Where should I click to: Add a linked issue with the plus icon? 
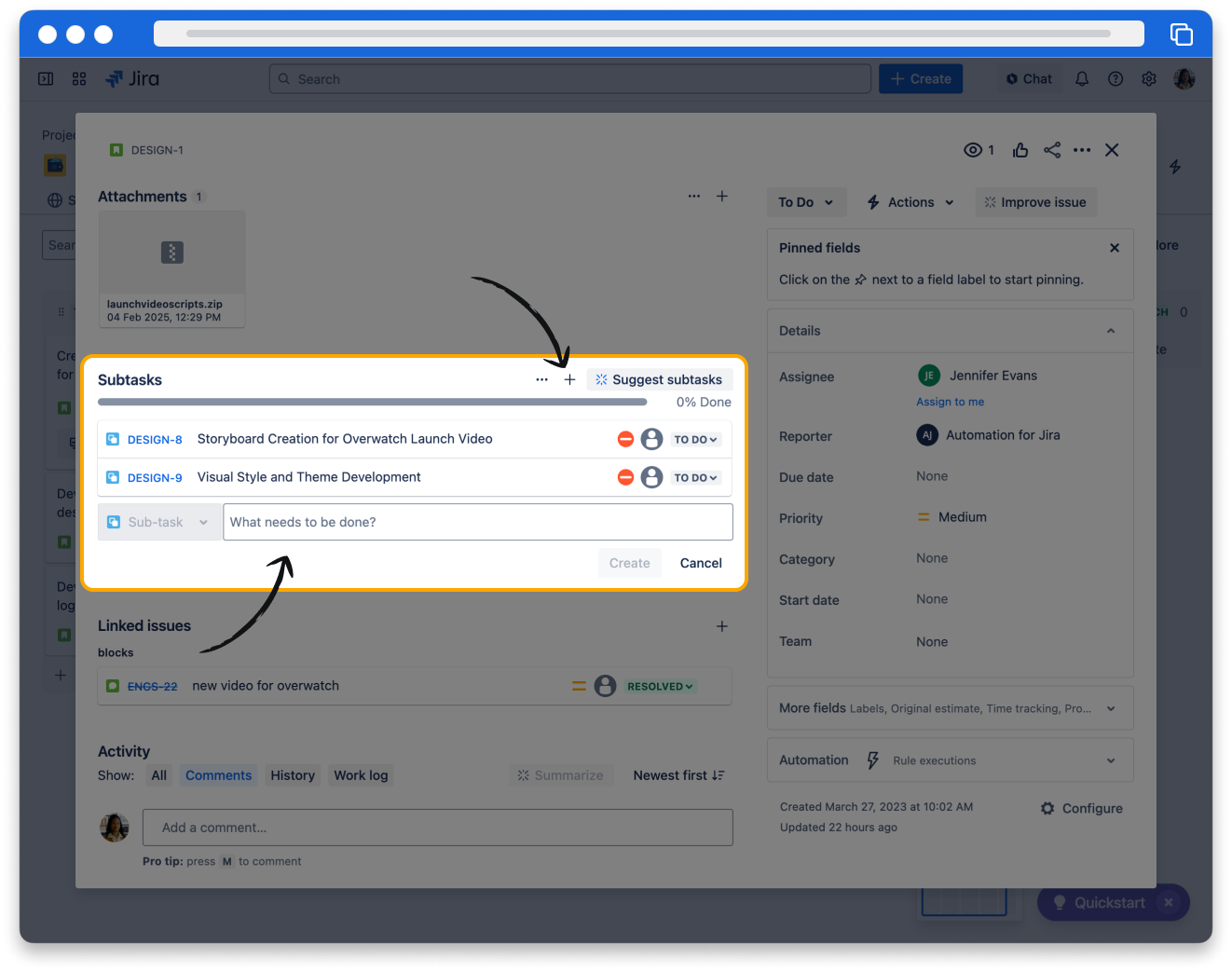click(722, 626)
